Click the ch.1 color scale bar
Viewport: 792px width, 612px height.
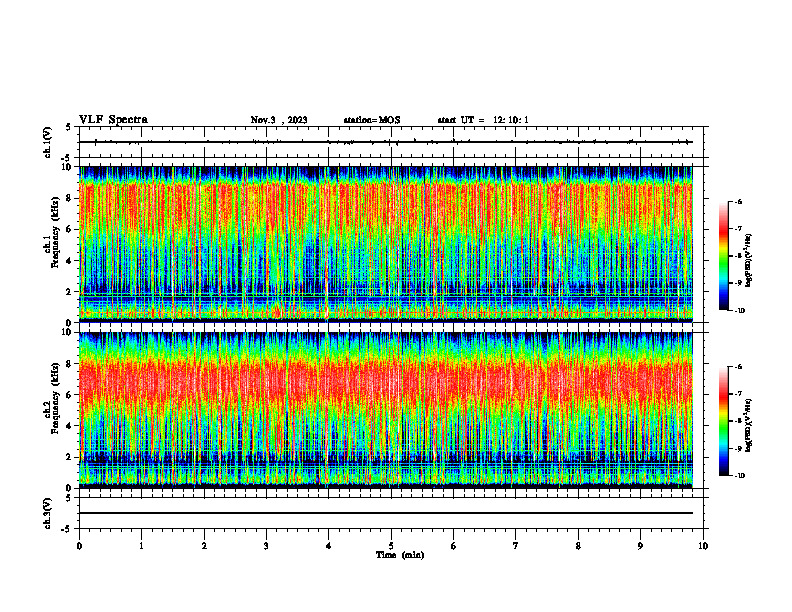click(724, 256)
